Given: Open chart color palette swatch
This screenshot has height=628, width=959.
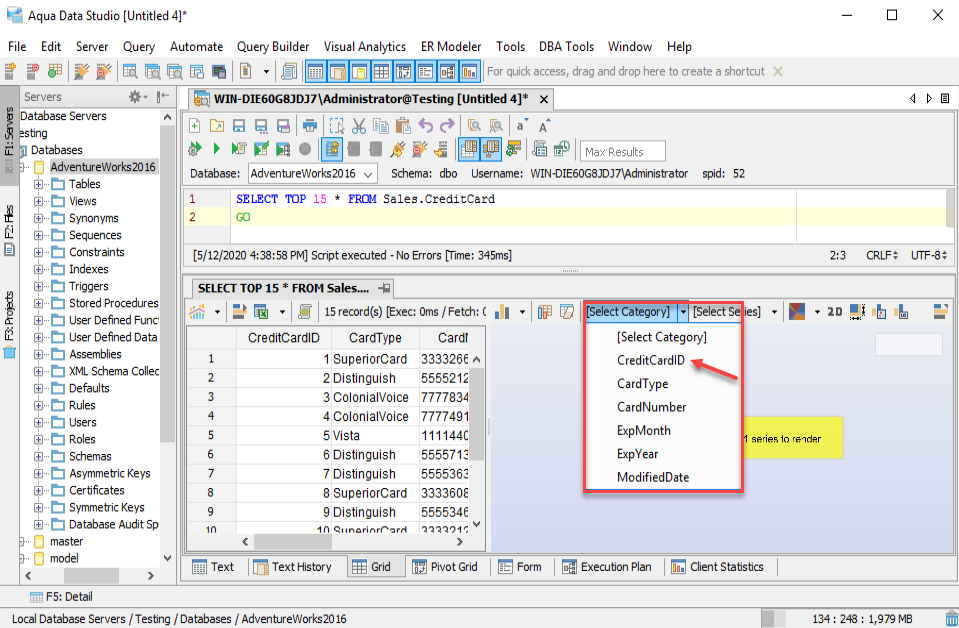Looking at the screenshot, I should [x=797, y=312].
